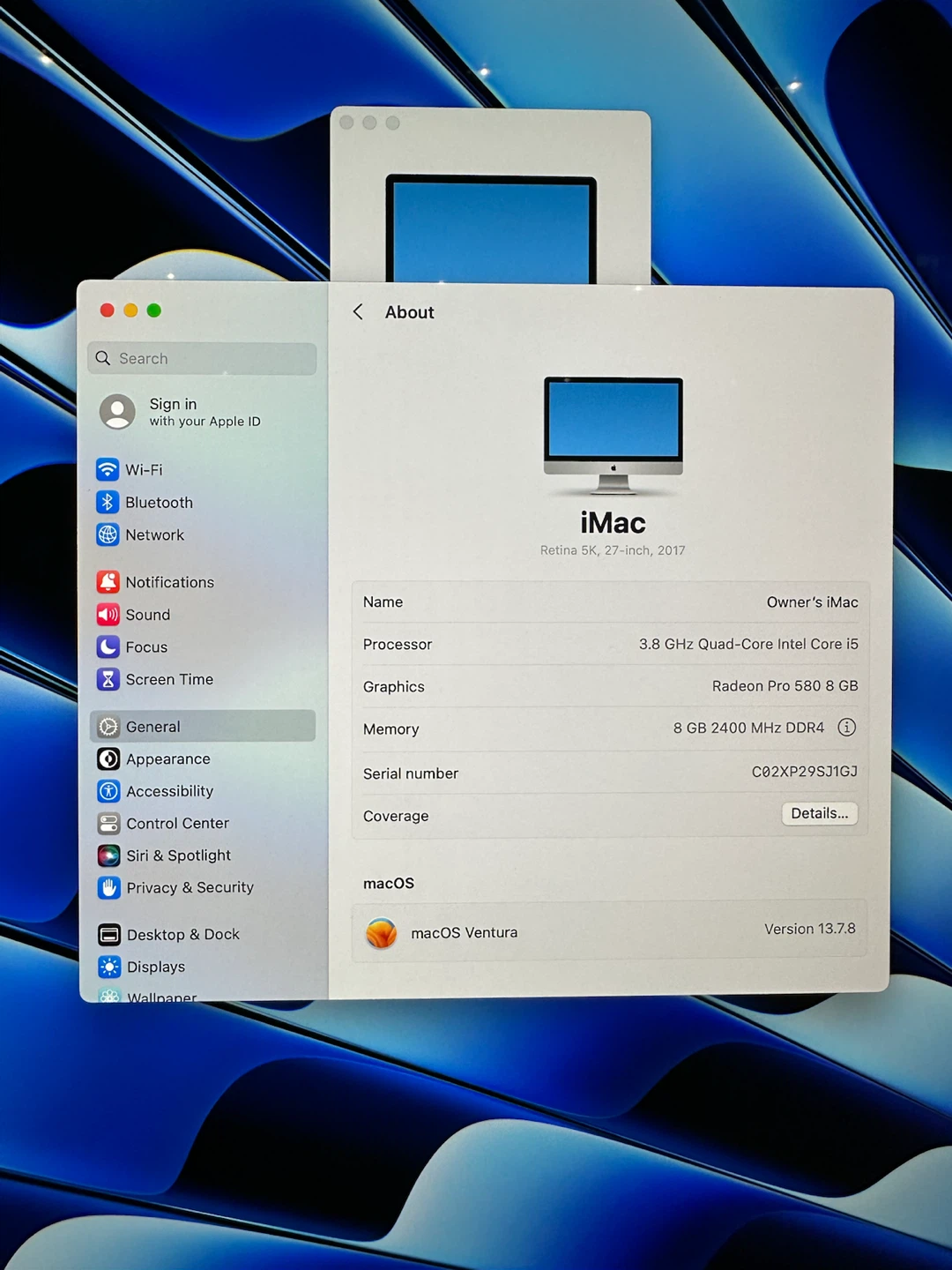Open Bluetooth icon in sidebar

[x=108, y=502]
